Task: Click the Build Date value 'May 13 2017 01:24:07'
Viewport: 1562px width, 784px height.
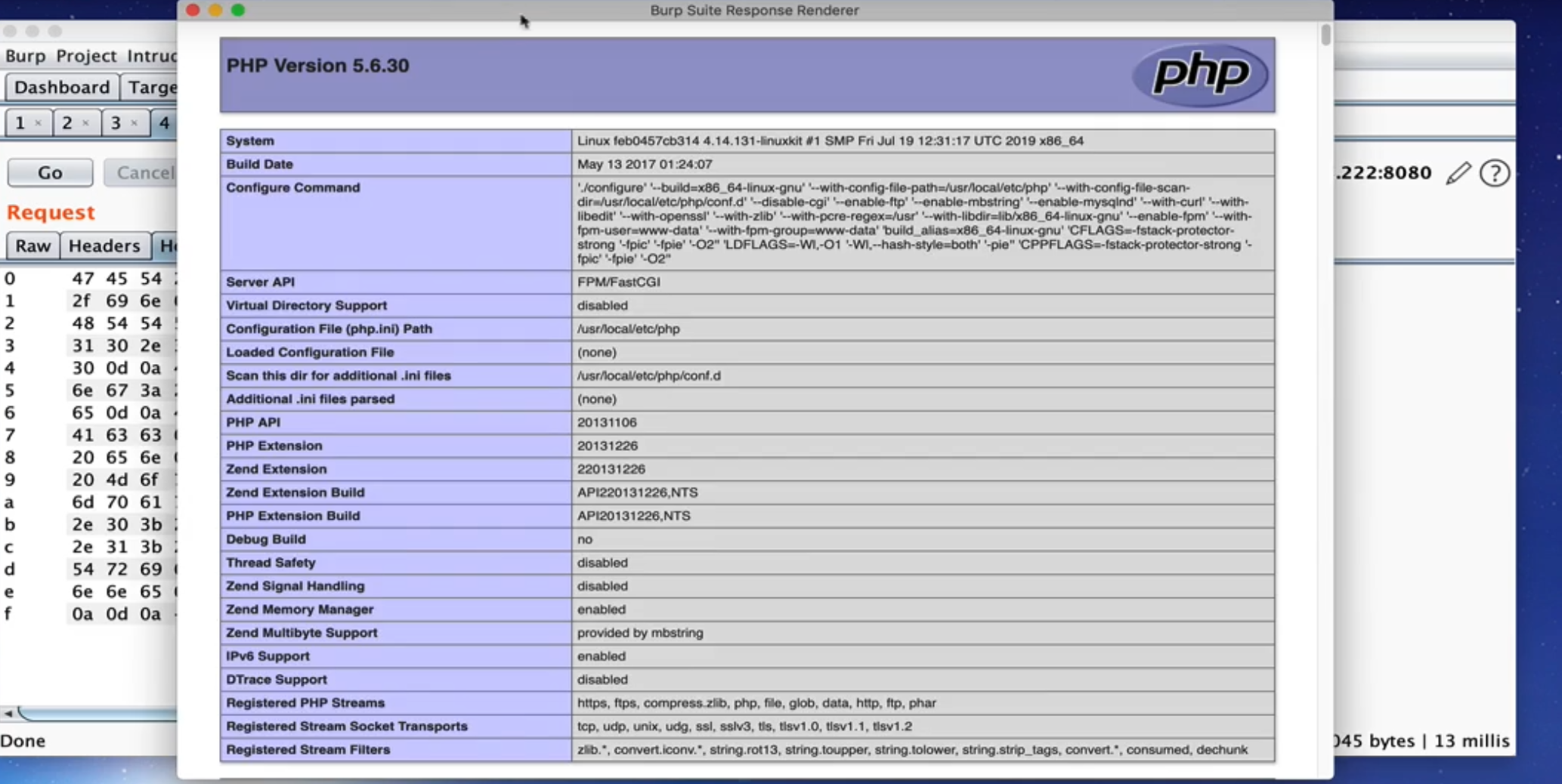Action: pyautogui.click(x=645, y=164)
